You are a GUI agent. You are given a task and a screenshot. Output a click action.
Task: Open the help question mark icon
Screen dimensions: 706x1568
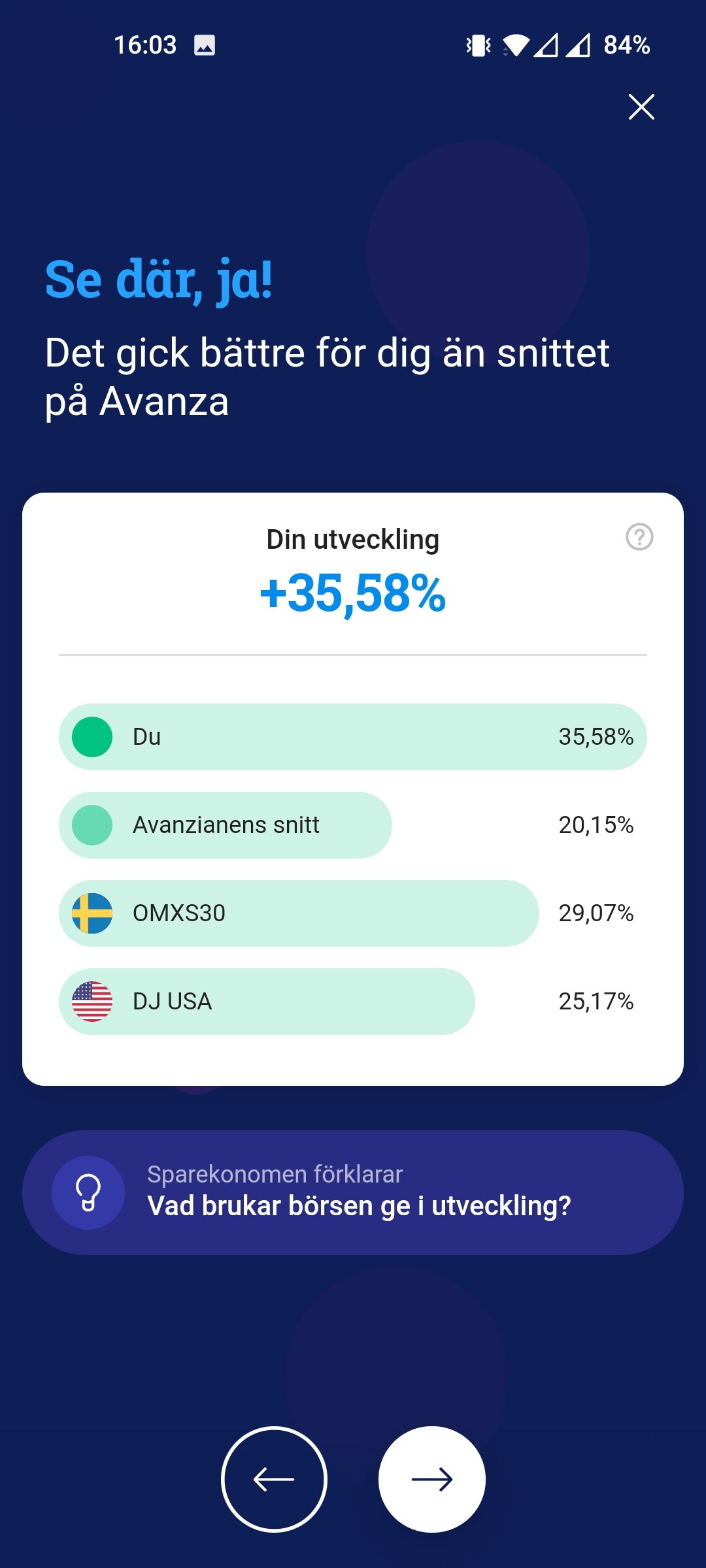pyautogui.click(x=639, y=537)
